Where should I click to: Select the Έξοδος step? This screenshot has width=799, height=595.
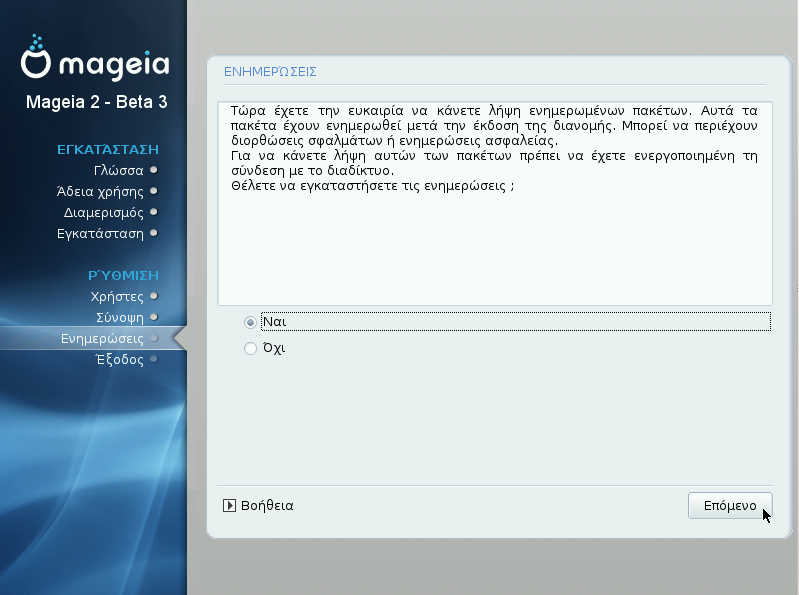[120, 359]
